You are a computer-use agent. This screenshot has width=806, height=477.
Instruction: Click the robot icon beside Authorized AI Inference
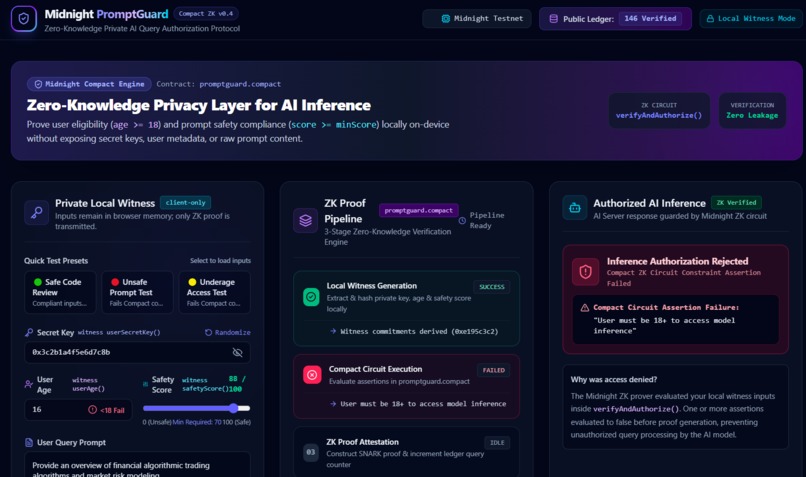575,208
